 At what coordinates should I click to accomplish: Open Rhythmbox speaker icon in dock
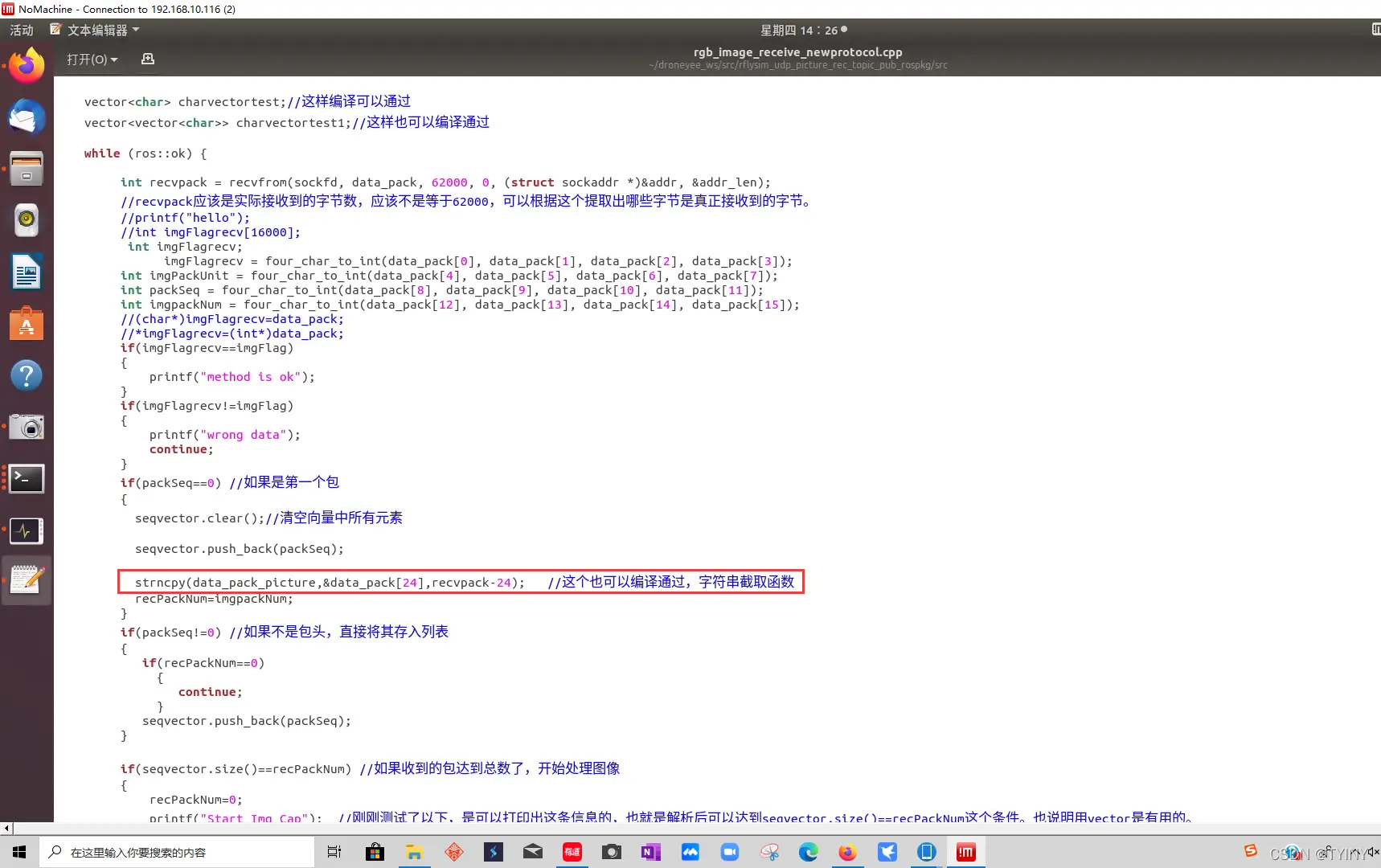coord(27,220)
